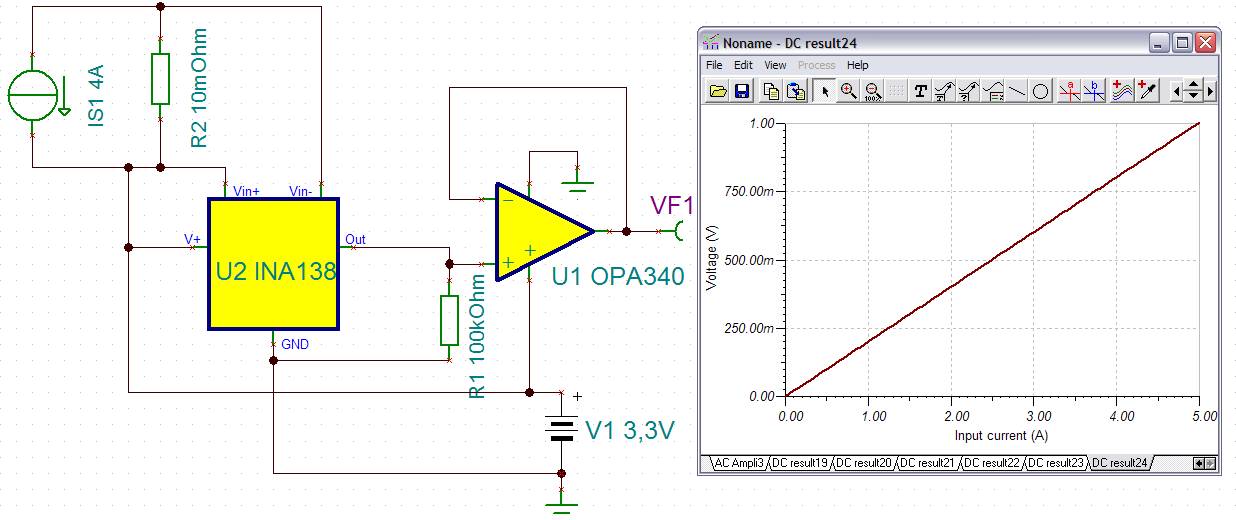Open the Help menu
The width and height of the screenshot is (1236, 520).
click(x=857, y=65)
